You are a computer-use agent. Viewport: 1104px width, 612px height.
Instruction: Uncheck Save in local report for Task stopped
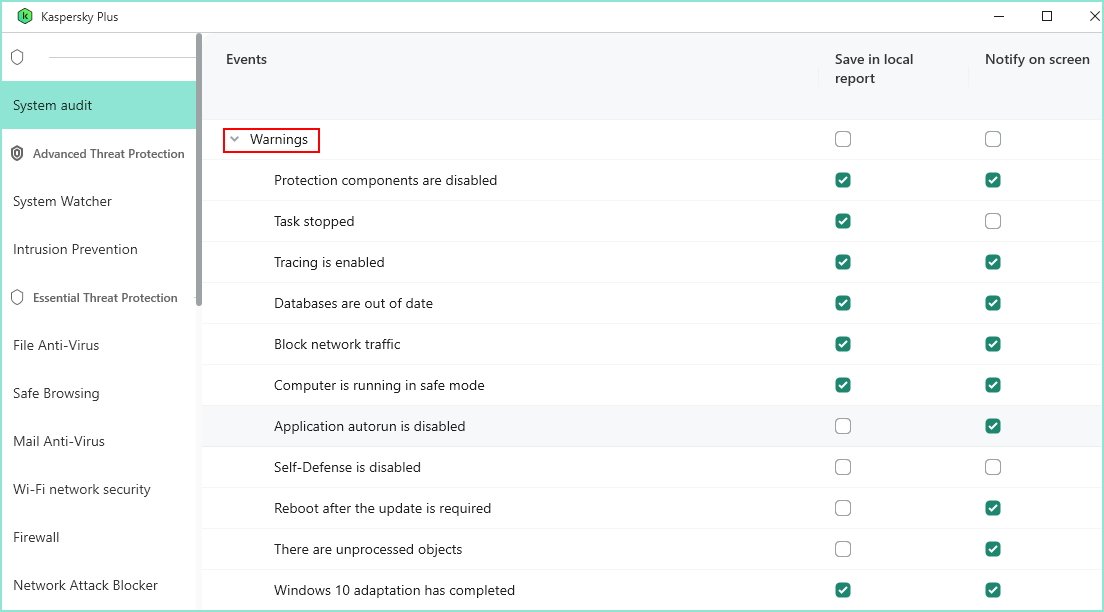click(x=843, y=221)
